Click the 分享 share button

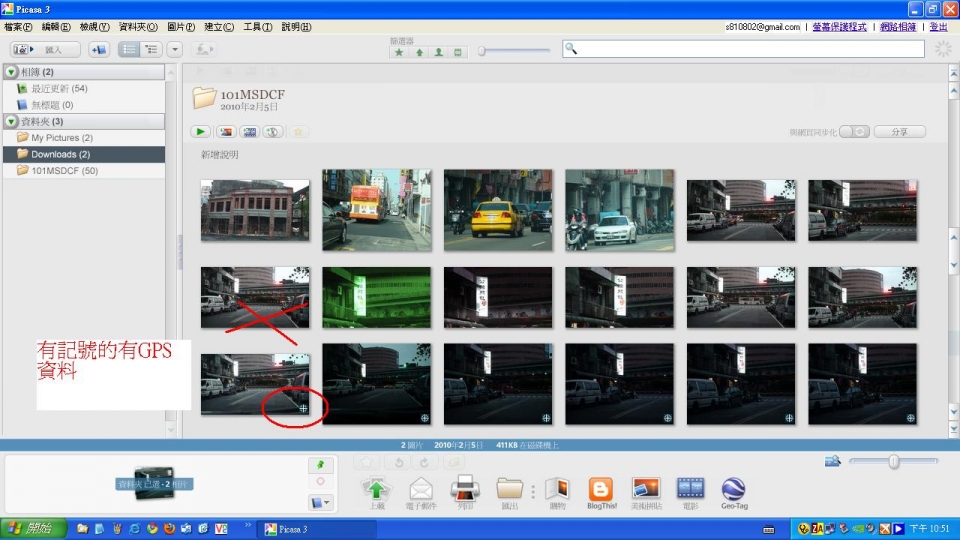899,132
